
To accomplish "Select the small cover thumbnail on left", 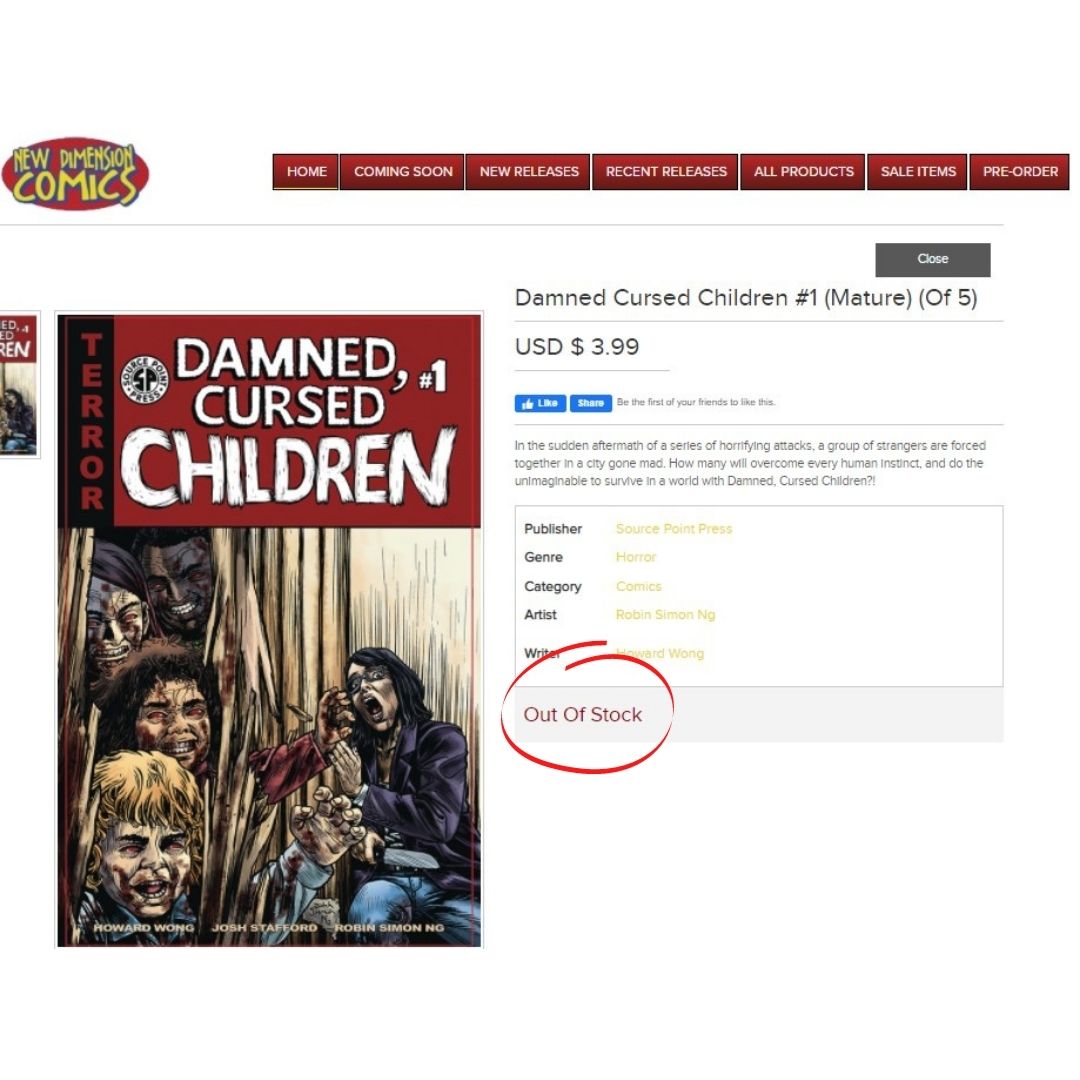I will [18, 384].
